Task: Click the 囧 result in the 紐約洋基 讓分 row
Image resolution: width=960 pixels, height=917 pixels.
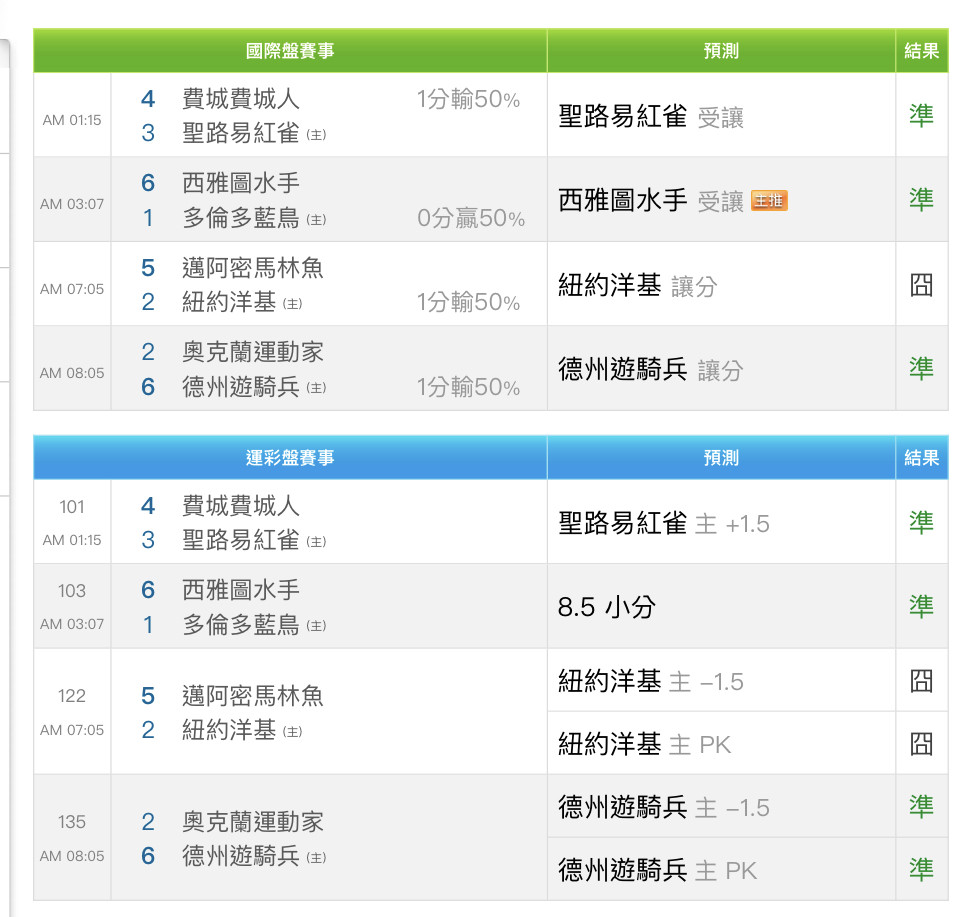Action: pyautogui.click(x=921, y=285)
